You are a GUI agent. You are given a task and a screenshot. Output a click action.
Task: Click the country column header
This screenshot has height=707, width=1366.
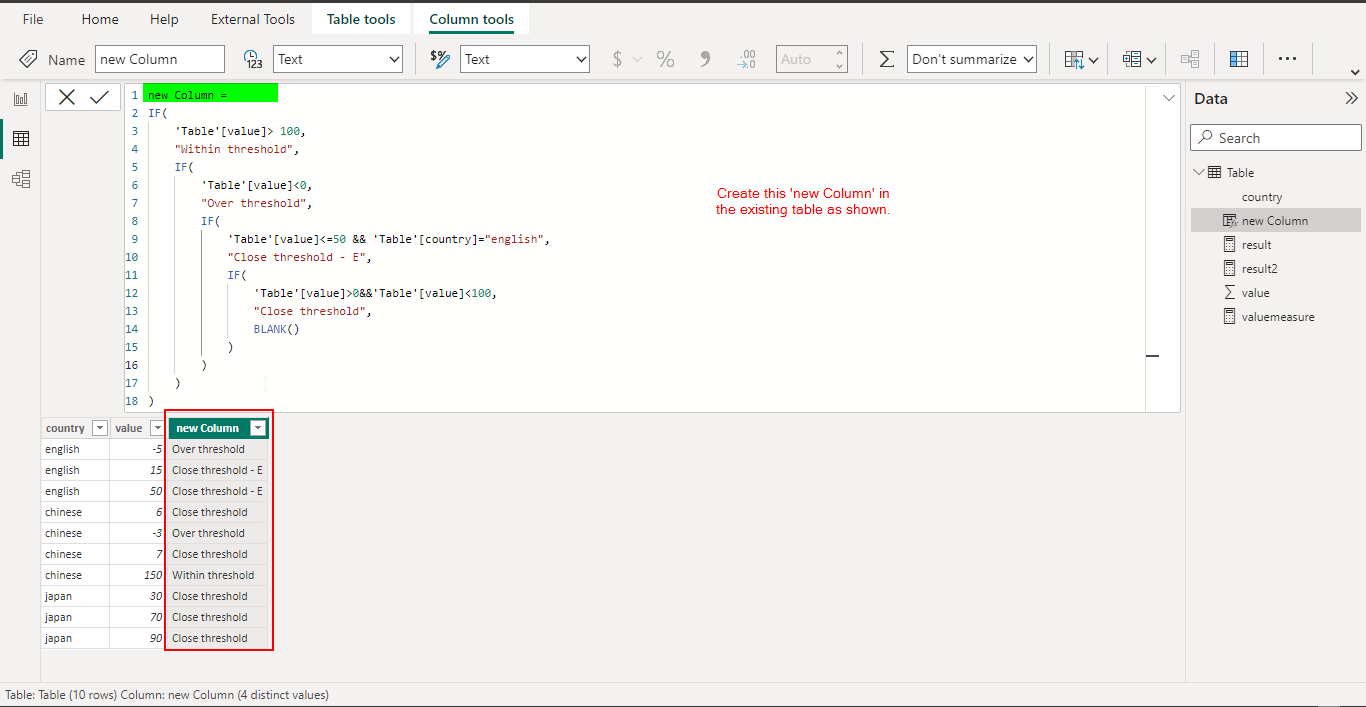75,428
